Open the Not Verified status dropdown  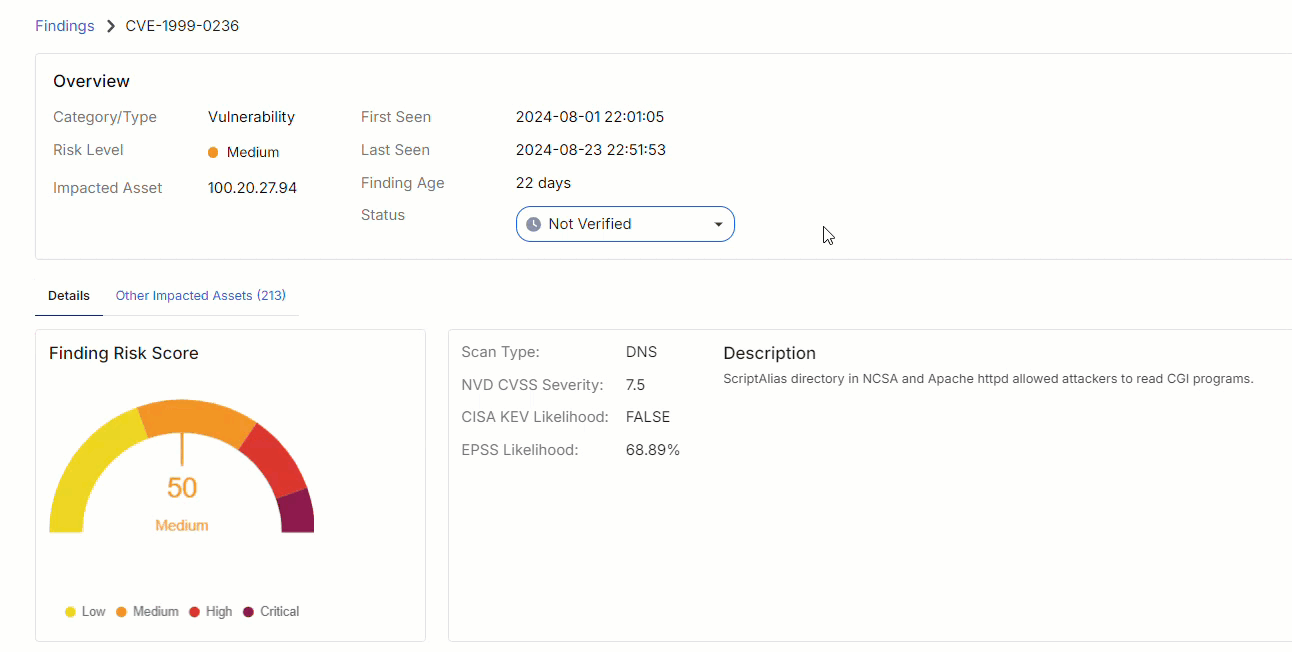625,224
